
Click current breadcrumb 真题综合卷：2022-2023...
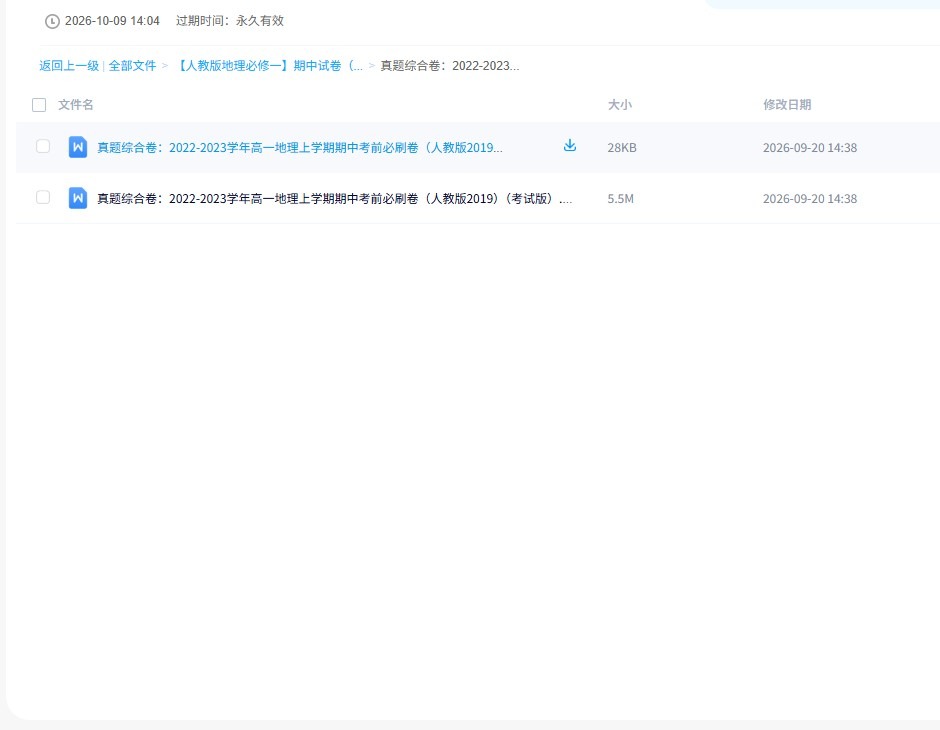[450, 65]
